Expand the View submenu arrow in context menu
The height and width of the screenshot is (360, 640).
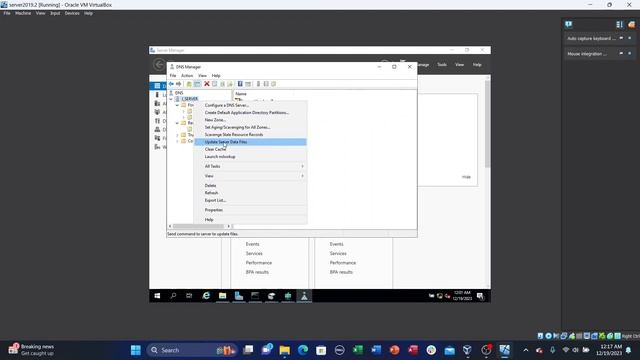[302, 176]
